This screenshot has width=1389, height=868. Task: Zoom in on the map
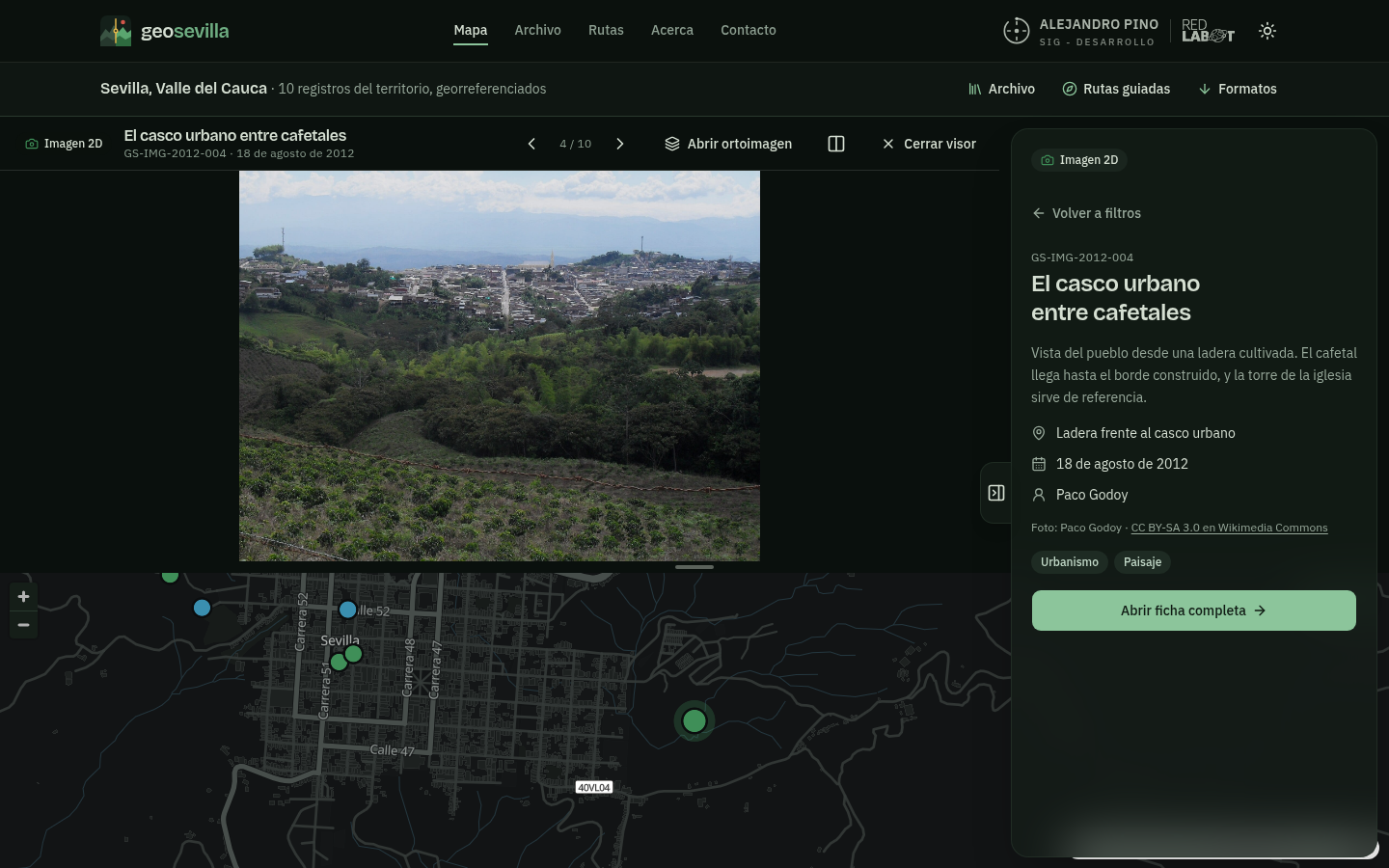click(x=23, y=596)
